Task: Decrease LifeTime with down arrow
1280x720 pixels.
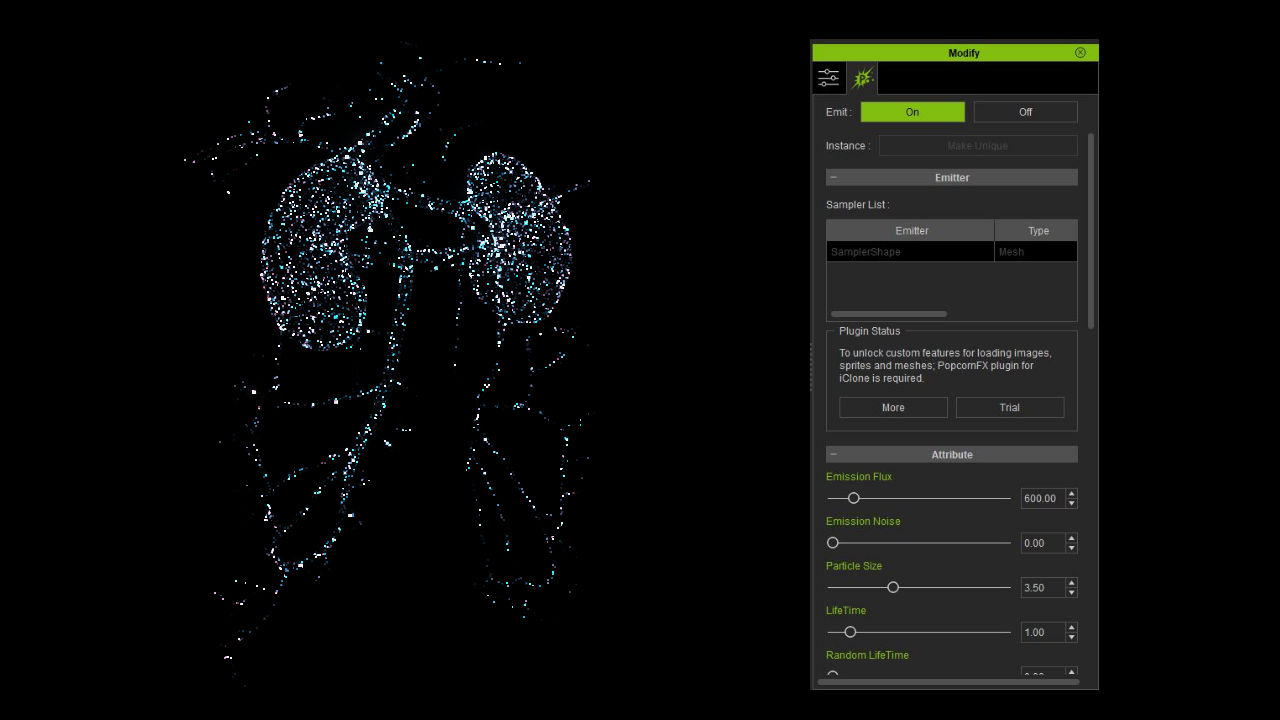Action: 1071,637
